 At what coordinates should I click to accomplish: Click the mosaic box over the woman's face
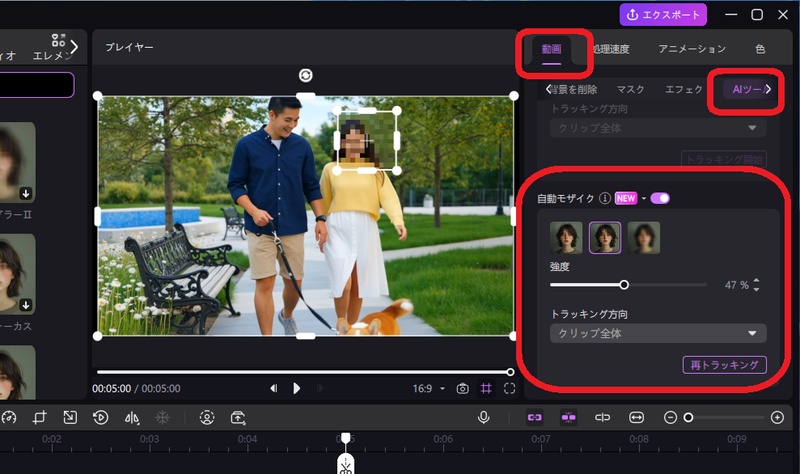[367, 140]
